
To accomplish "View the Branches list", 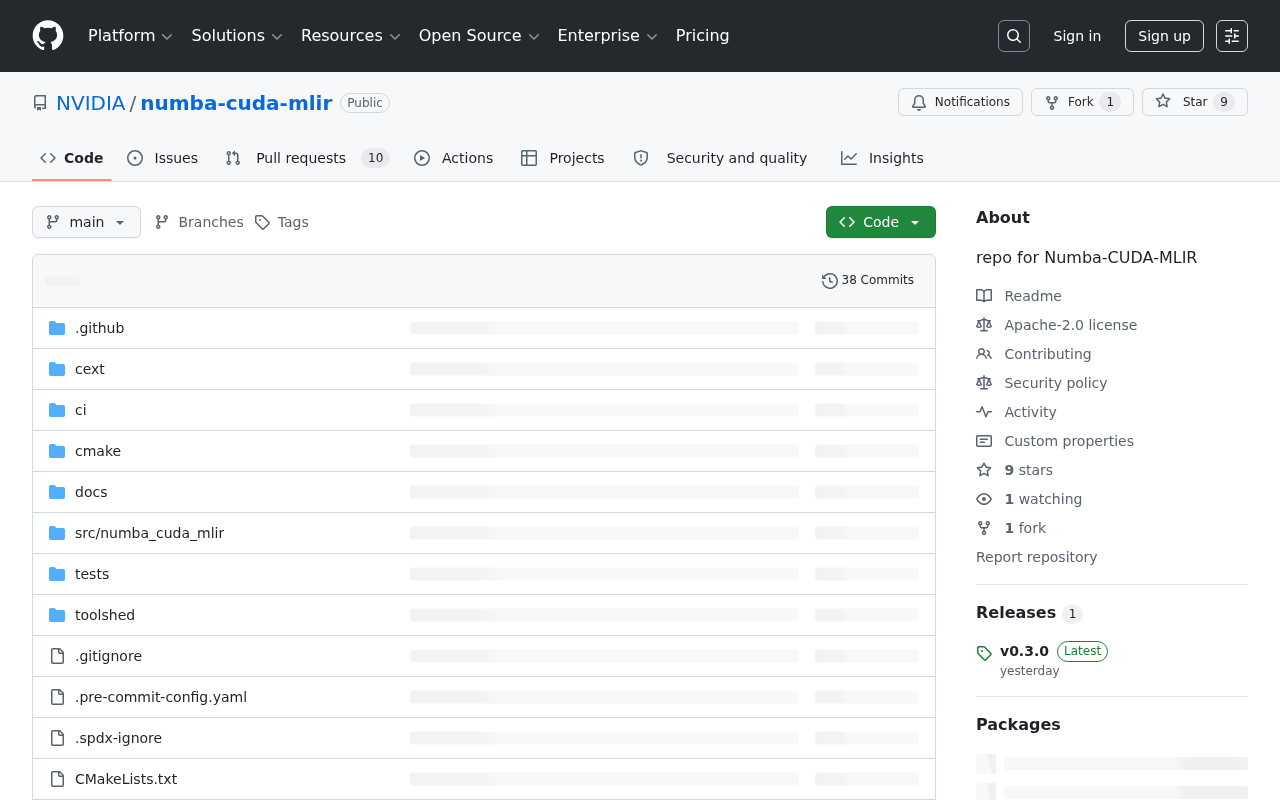I will point(199,222).
